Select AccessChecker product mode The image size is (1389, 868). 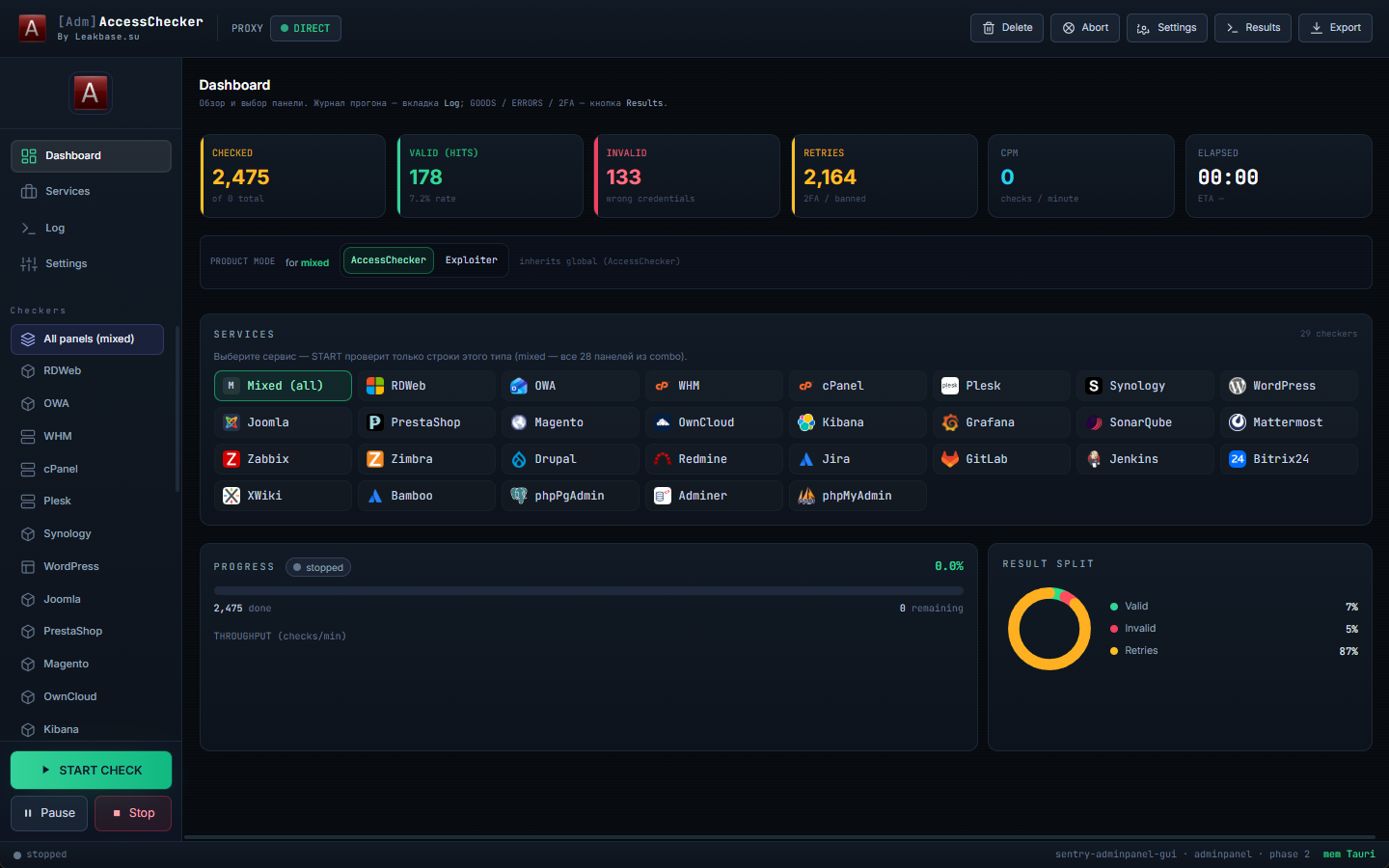(389, 260)
